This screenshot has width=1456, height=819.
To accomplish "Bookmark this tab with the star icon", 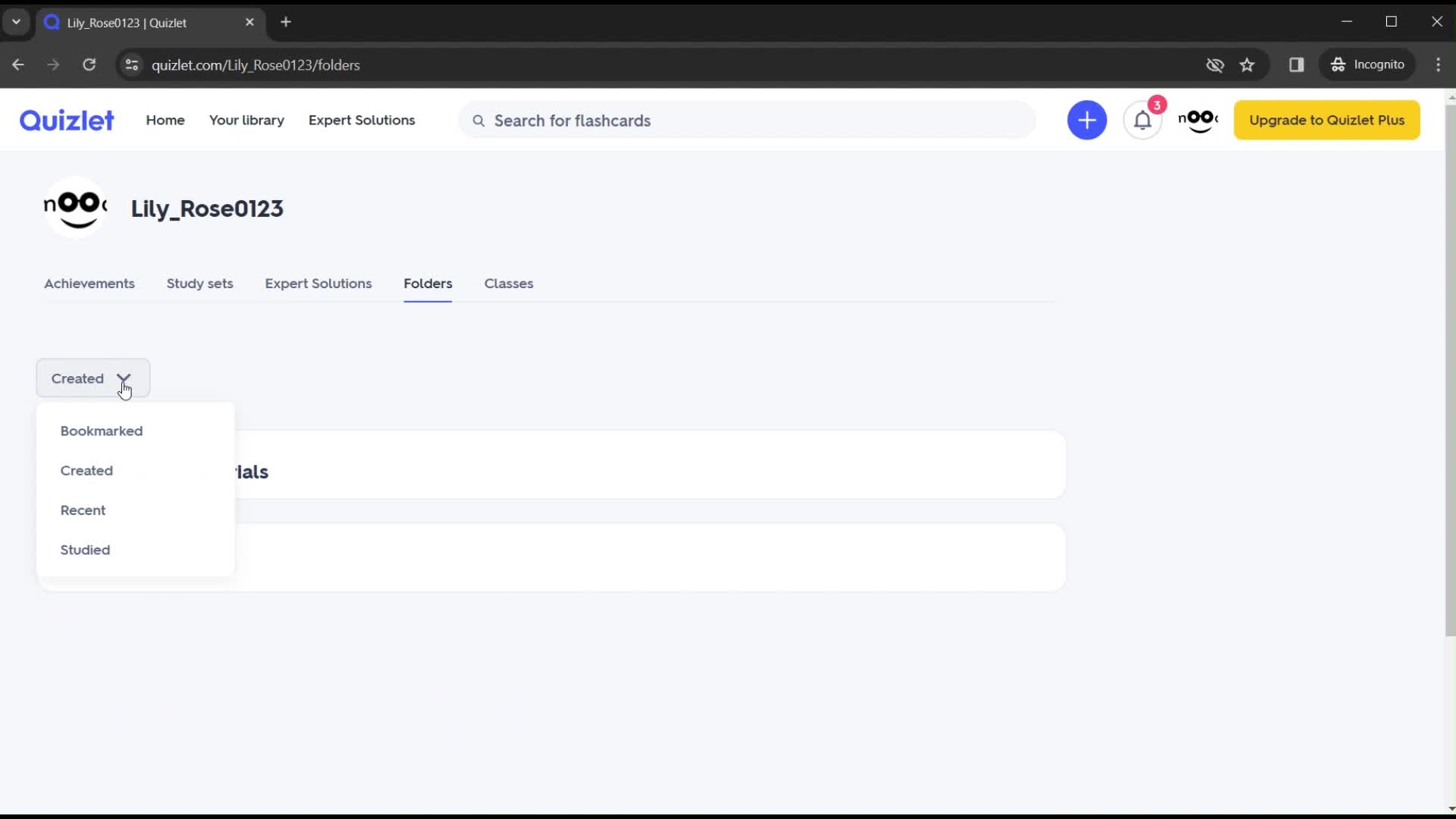I will pos(1247,64).
